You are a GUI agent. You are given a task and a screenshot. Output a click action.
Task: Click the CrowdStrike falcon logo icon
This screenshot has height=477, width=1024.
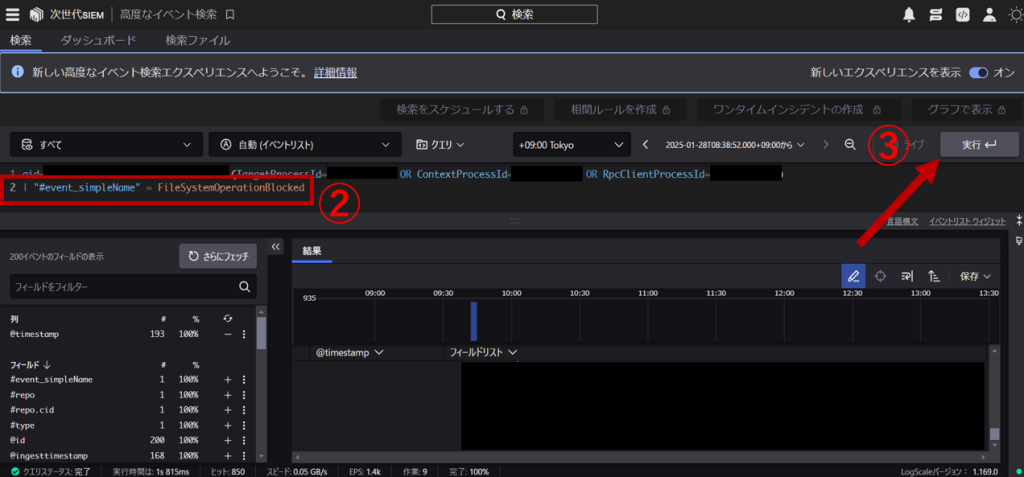[x=35, y=14]
